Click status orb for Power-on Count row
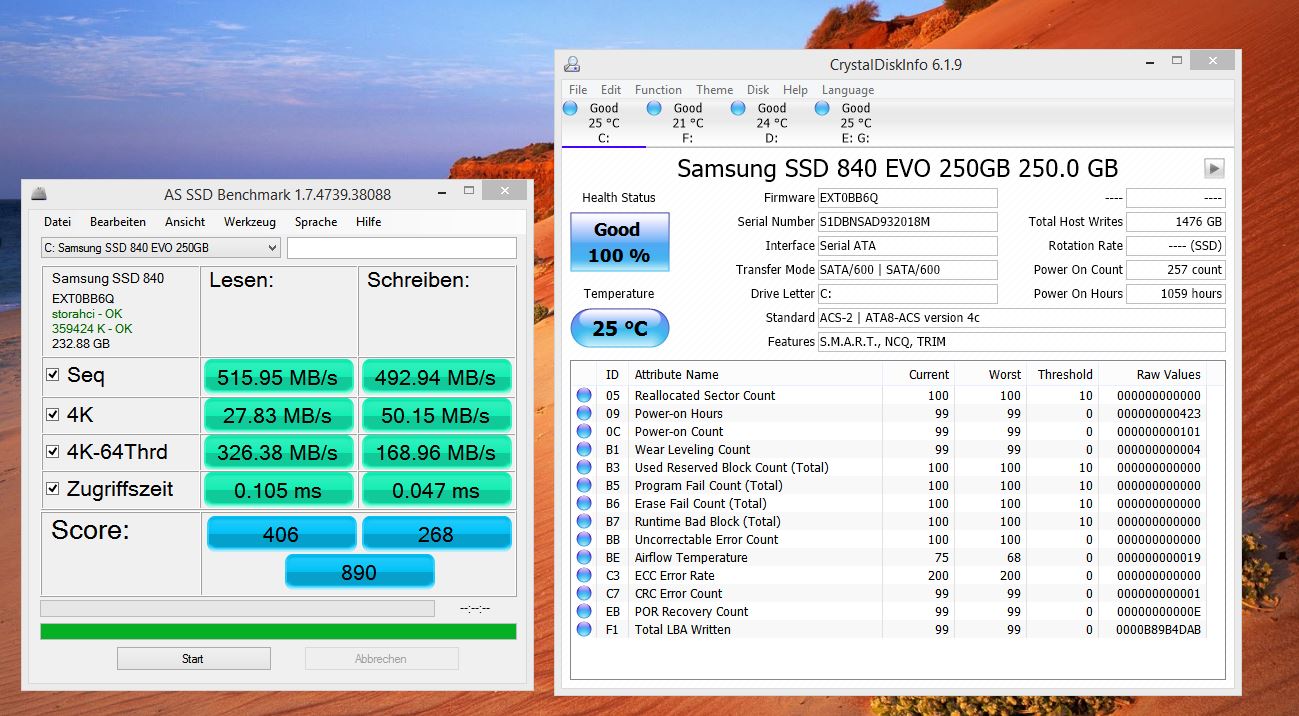This screenshot has height=716, width=1299. tap(584, 431)
